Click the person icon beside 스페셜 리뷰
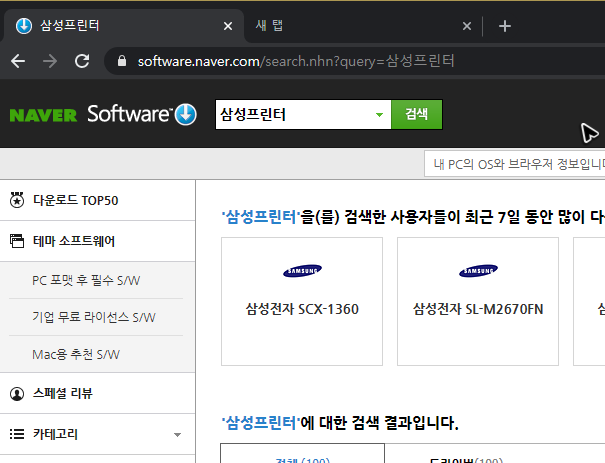The image size is (605, 463). [17, 394]
